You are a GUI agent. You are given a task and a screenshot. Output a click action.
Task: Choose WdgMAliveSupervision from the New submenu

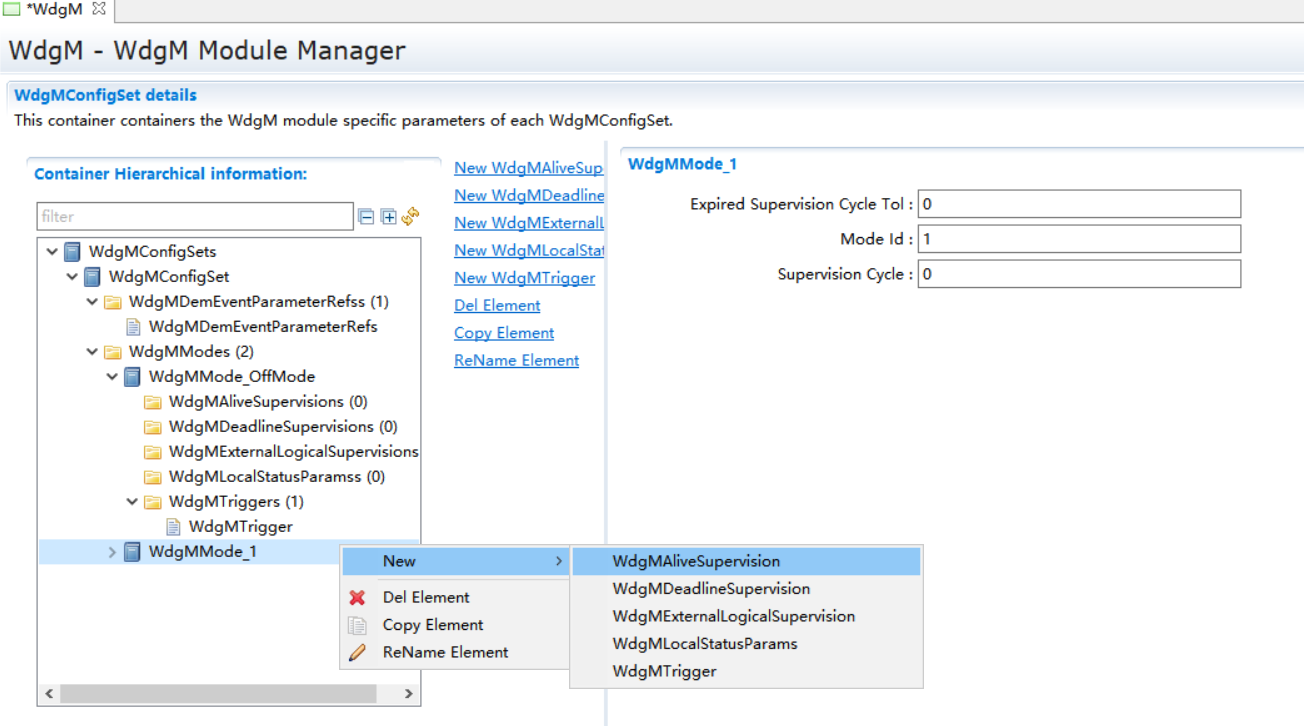[696, 562]
